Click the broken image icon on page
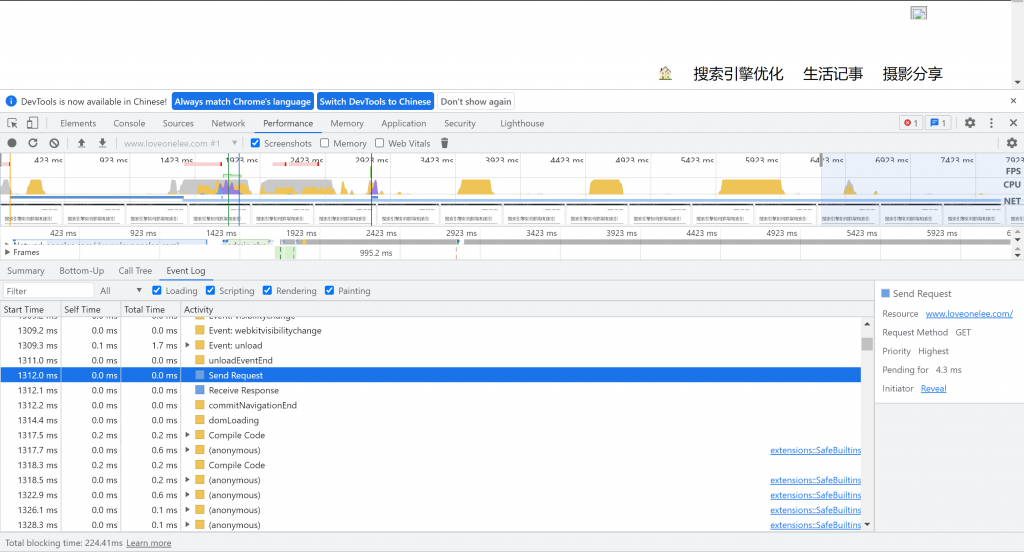 919,13
